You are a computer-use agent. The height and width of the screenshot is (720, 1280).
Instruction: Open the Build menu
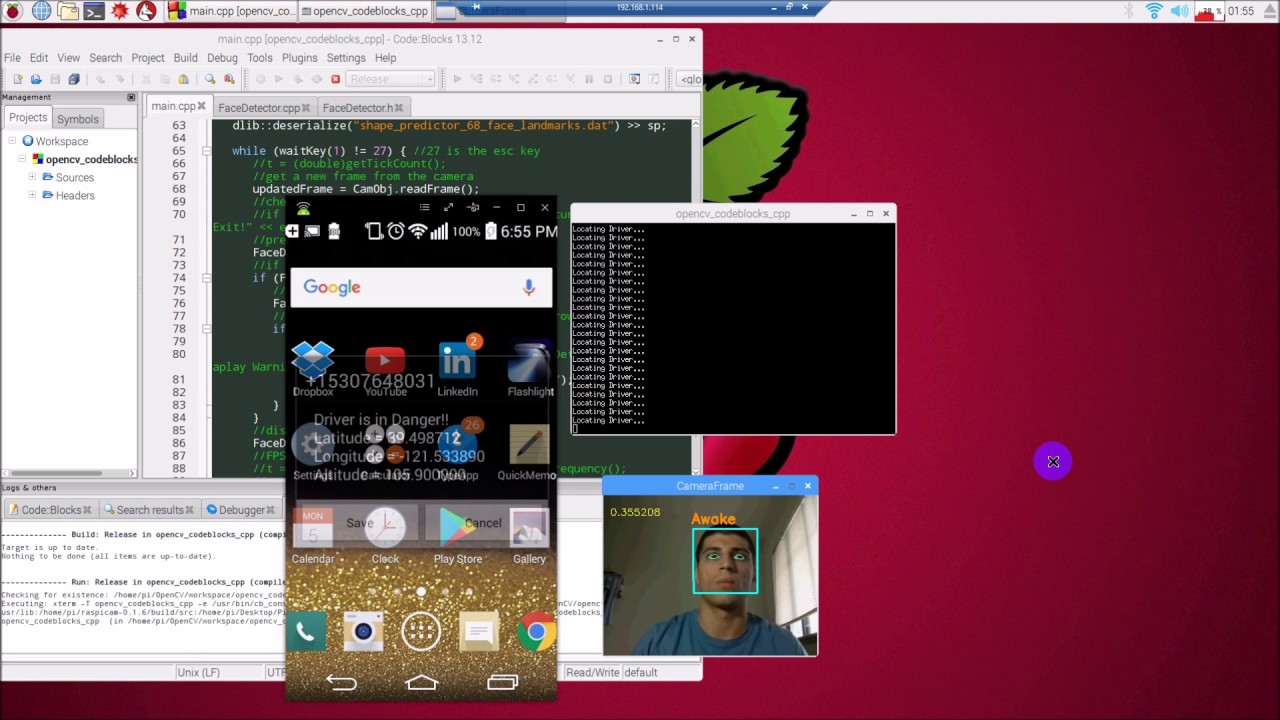coord(185,58)
